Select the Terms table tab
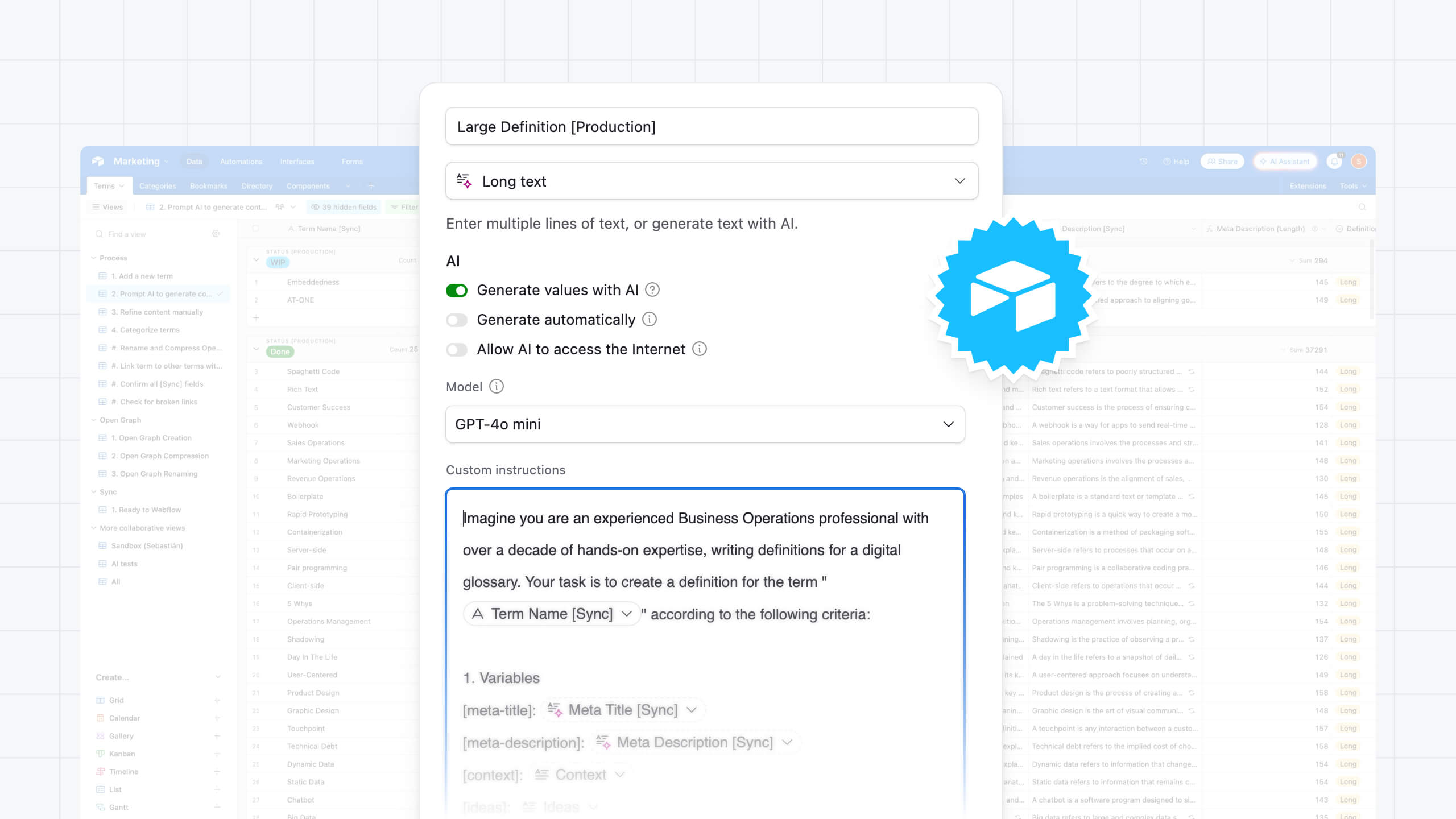 tap(109, 186)
